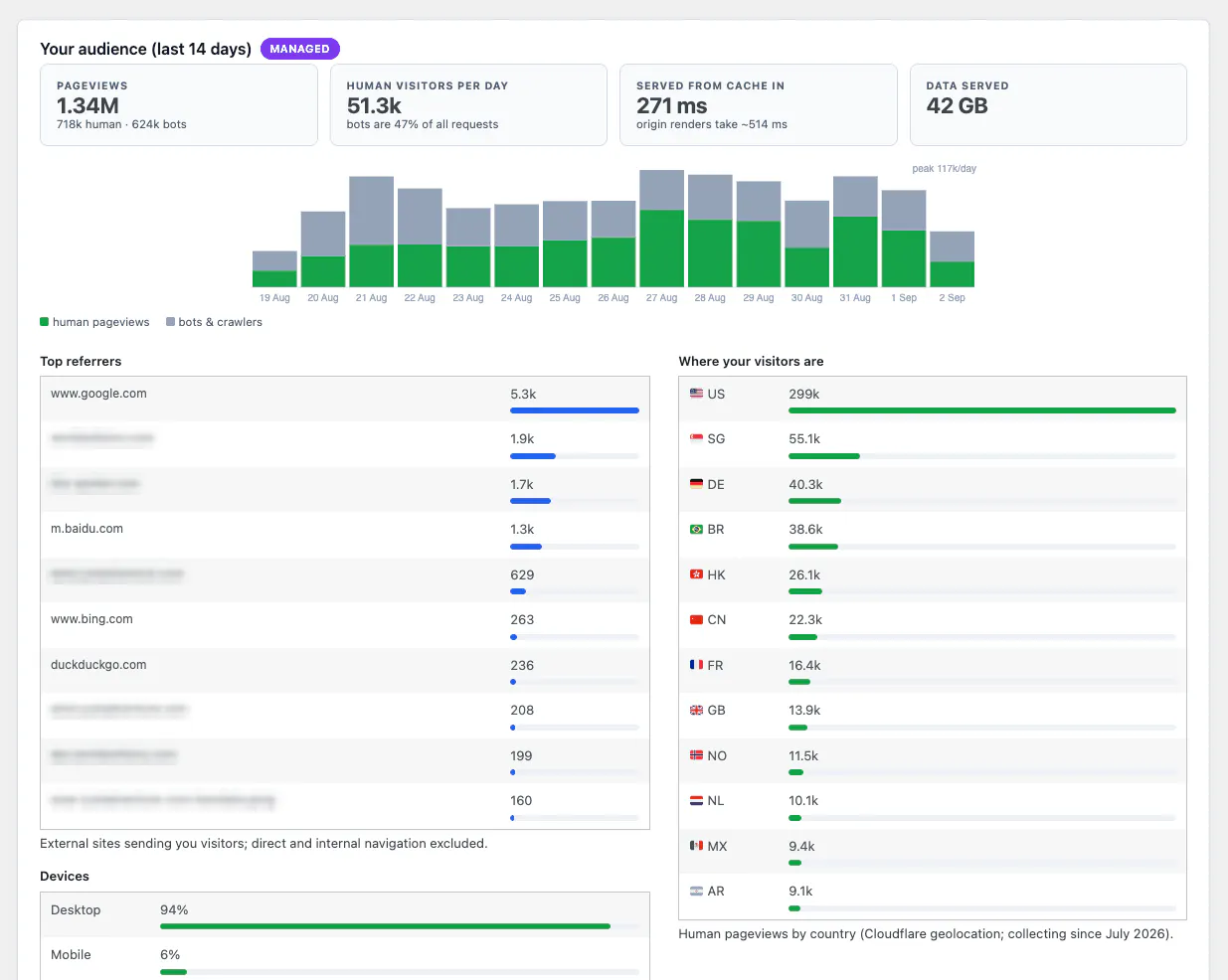Click the Desktop device label
This screenshot has height=980, width=1228.
tap(76, 909)
